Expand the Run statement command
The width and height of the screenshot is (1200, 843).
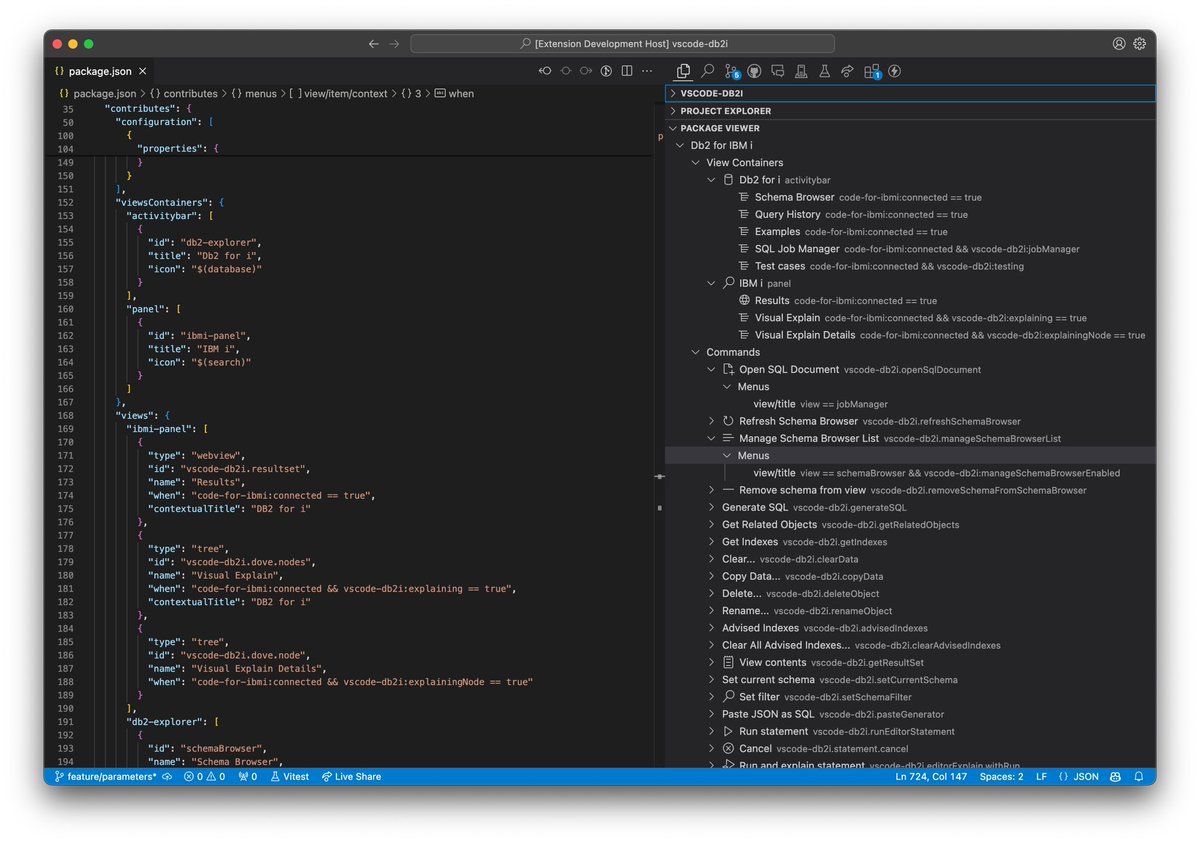click(712, 731)
